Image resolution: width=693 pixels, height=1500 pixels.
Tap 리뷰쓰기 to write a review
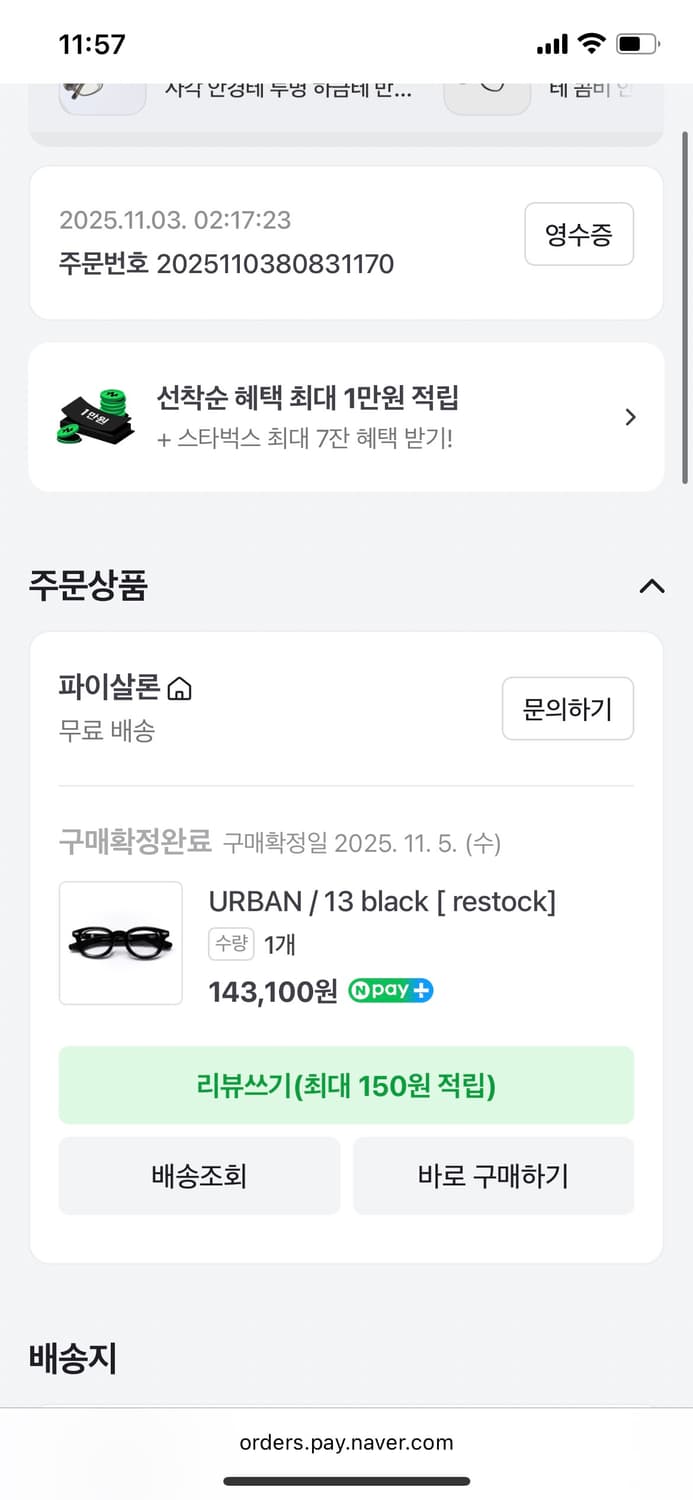(x=346, y=1085)
